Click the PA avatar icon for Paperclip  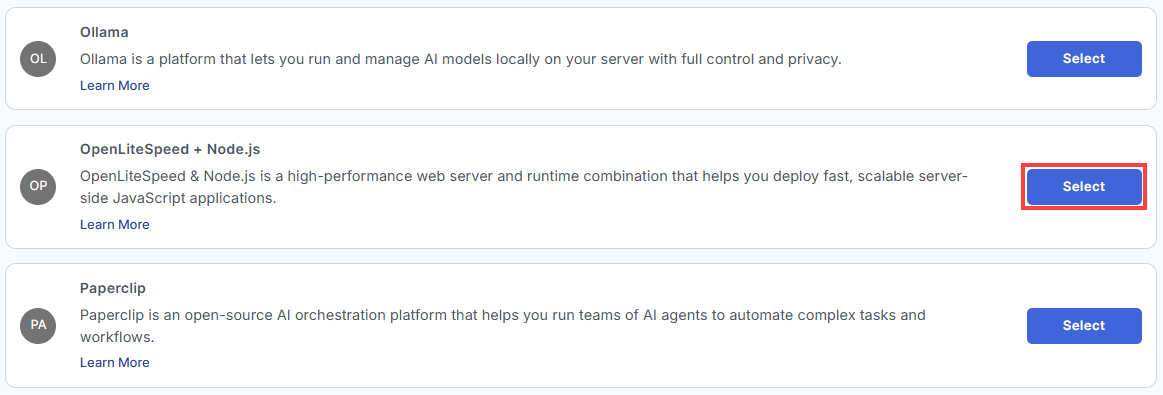click(39, 325)
